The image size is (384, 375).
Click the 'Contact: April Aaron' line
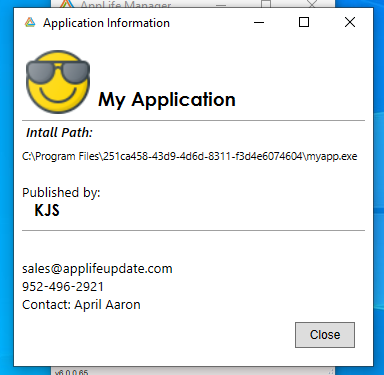pos(81,305)
